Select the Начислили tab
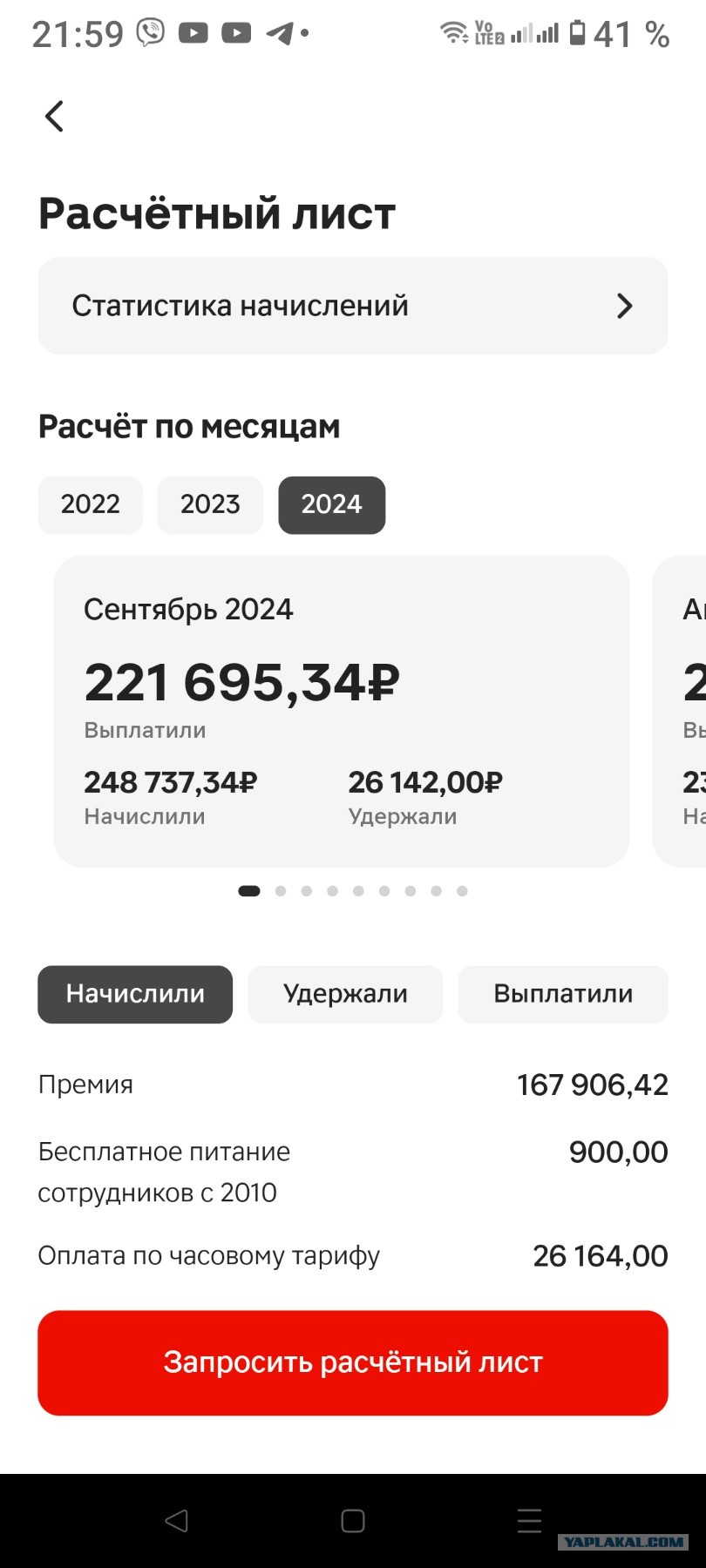The image size is (706, 1568). click(x=135, y=994)
